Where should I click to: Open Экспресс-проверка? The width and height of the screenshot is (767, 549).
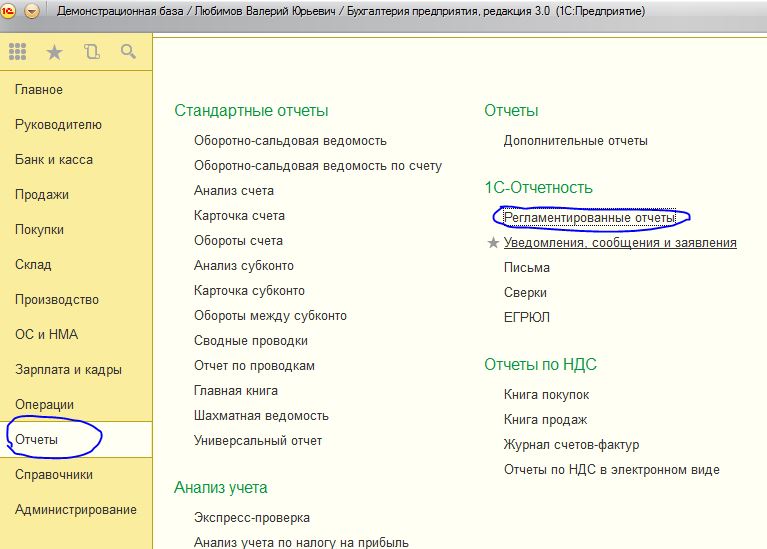coord(251,518)
